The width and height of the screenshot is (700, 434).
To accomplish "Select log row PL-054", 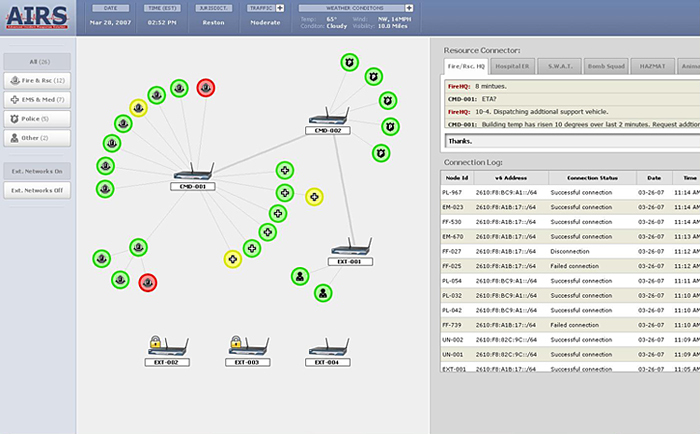I will pos(570,281).
